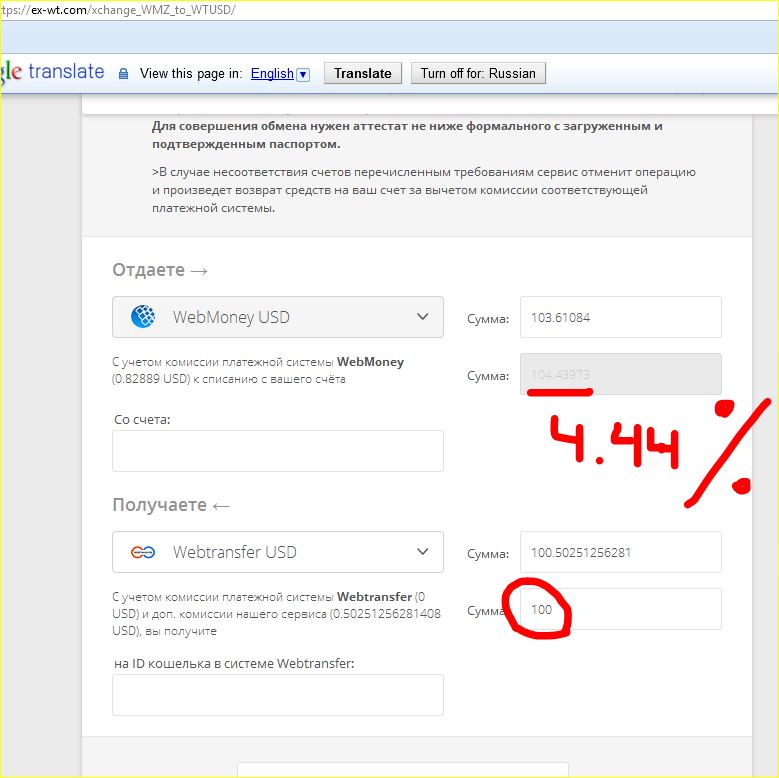Screen dimensions: 779x778
Task: Click the Webtransfer commission note text
Action: coord(276,614)
